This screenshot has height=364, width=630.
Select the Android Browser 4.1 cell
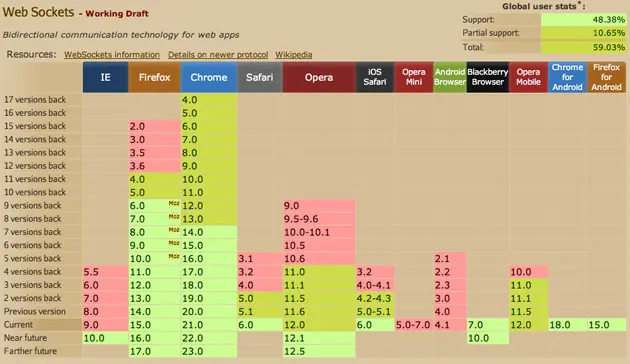[450, 325]
